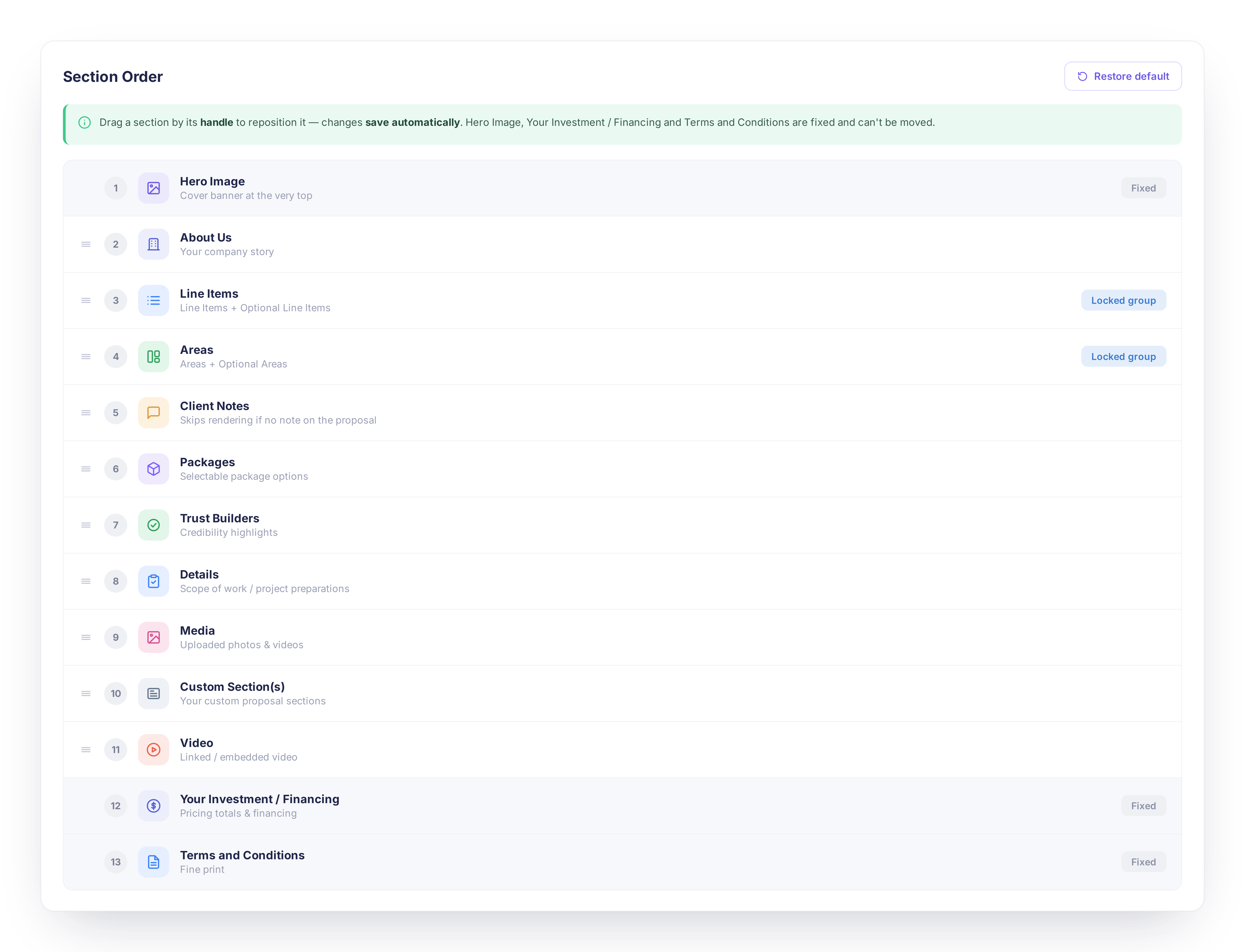Grab the Areas drag handle

[x=86, y=356]
